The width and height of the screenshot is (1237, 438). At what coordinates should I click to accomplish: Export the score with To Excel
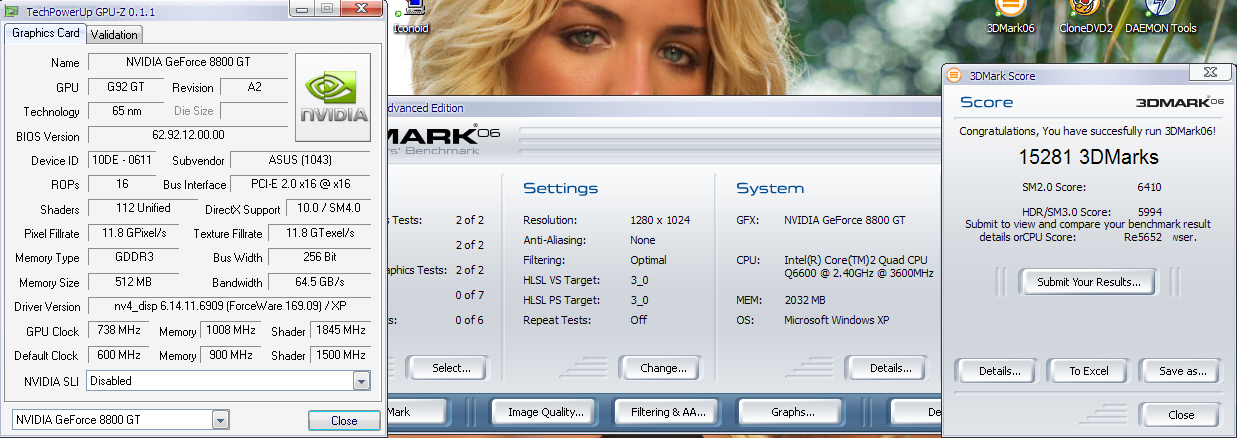(x=1088, y=371)
